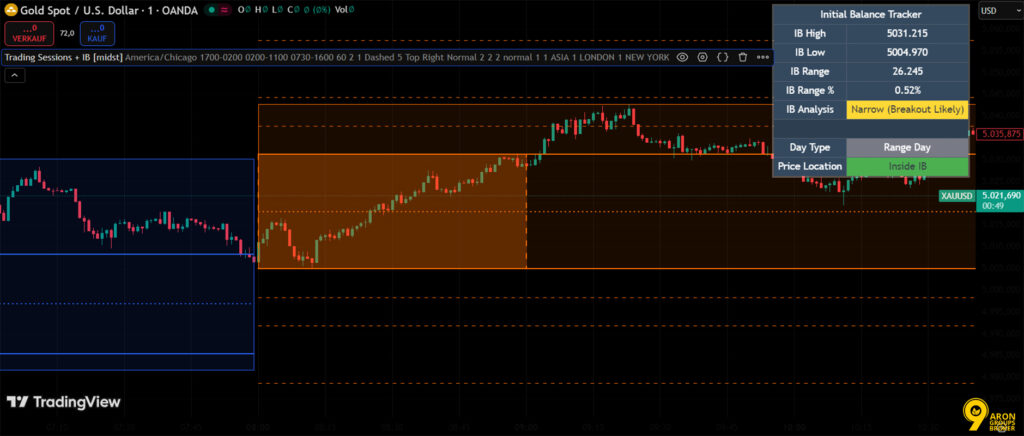The width and height of the screenshot is (1024, 436).
Task: Click the IB Range value 26.245
Action: (x=907, y=71)
